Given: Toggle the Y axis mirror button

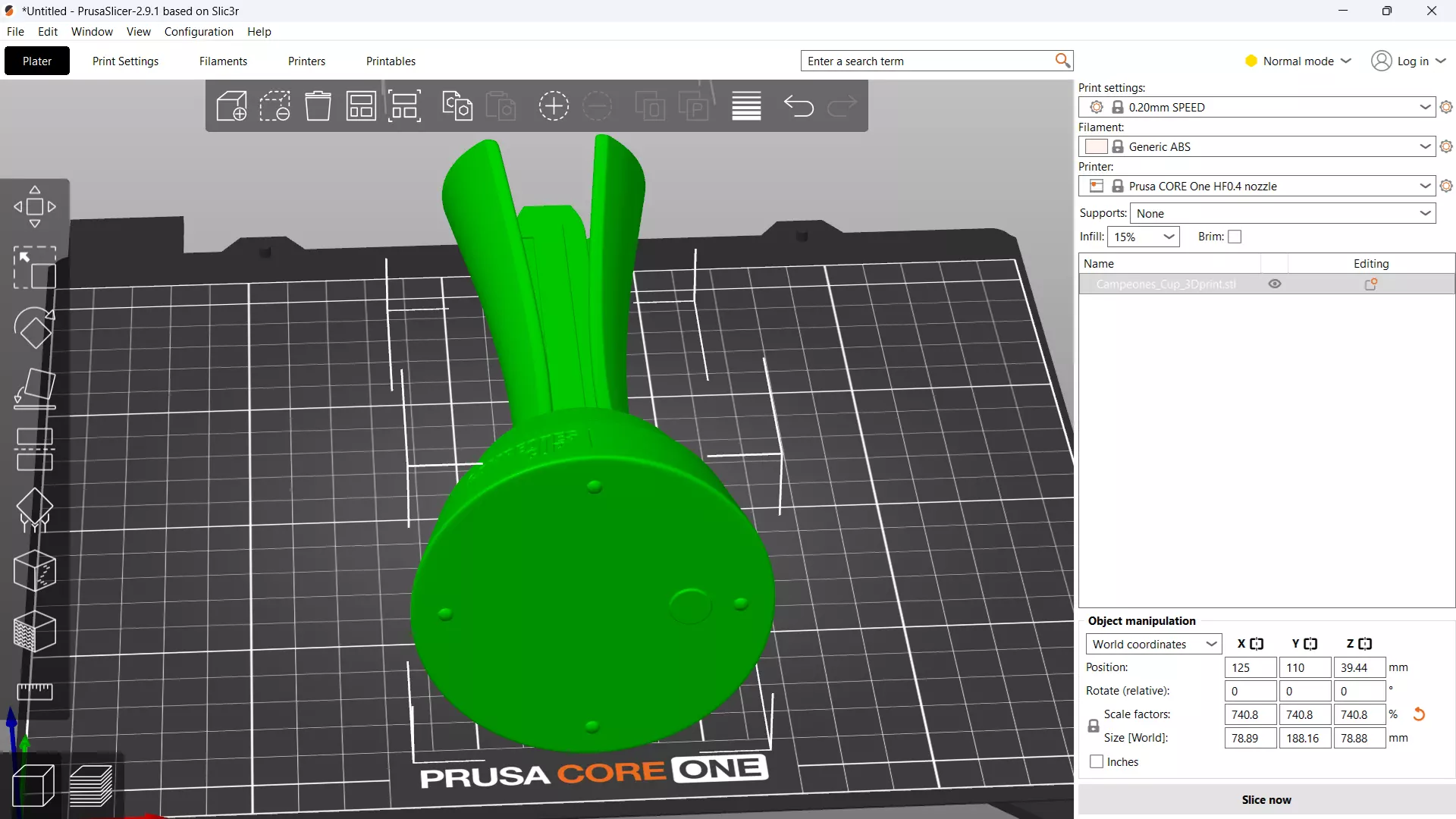Looking at the screenshot, I should pos(1310,644).
